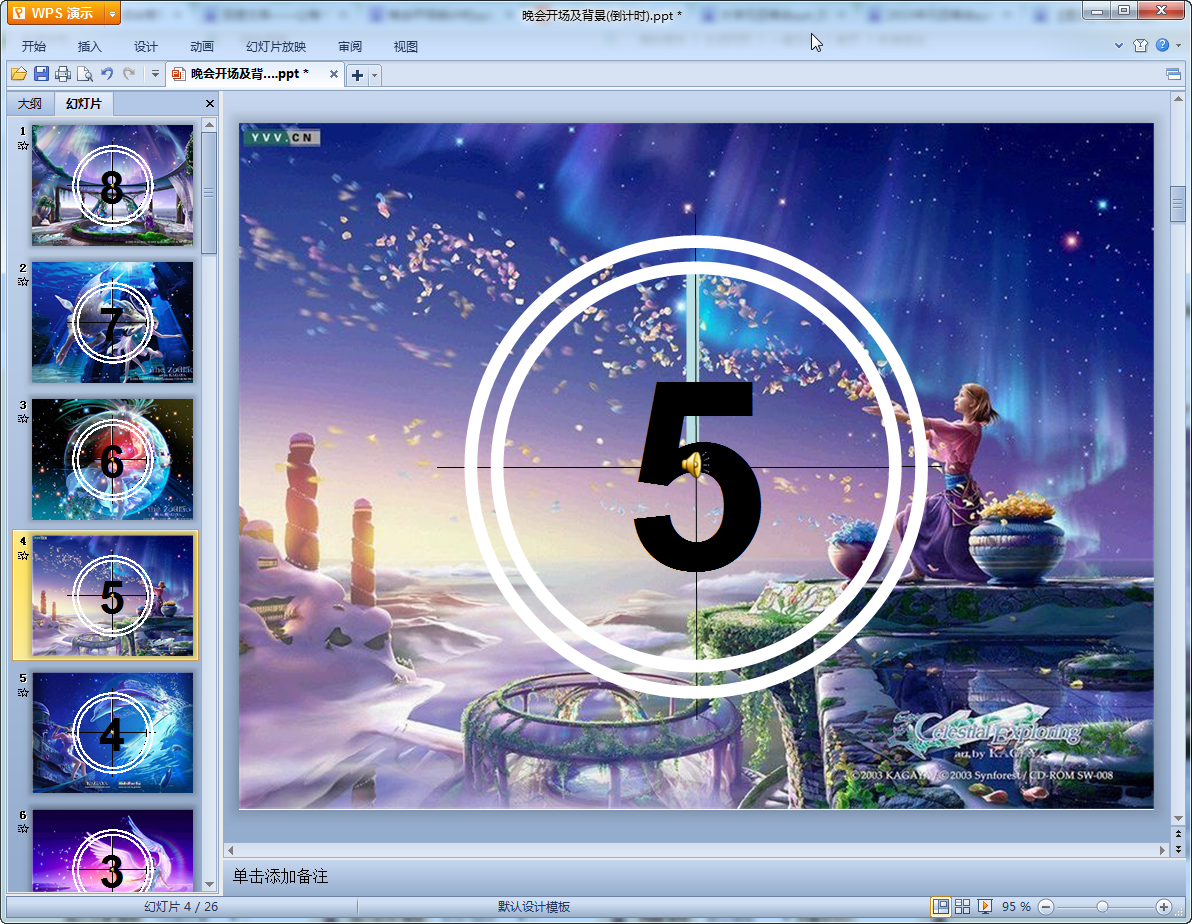Click the animation star icon under slide 4
This screenshot has width=1192, height=924.
click(x=23, y=556)
